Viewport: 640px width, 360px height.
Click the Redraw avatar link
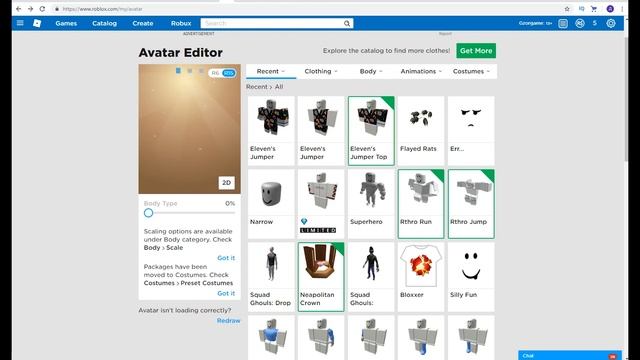229,320
